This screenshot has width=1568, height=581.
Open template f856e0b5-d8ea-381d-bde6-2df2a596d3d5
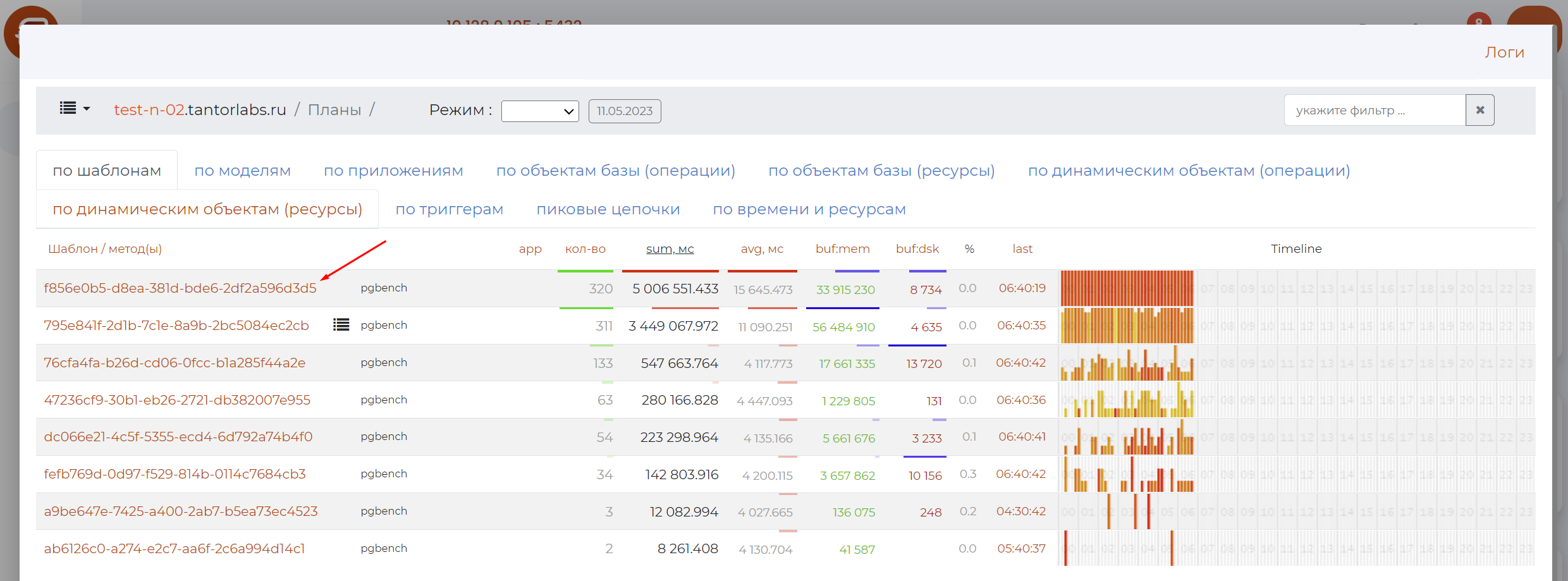click(x=180, y=288)
